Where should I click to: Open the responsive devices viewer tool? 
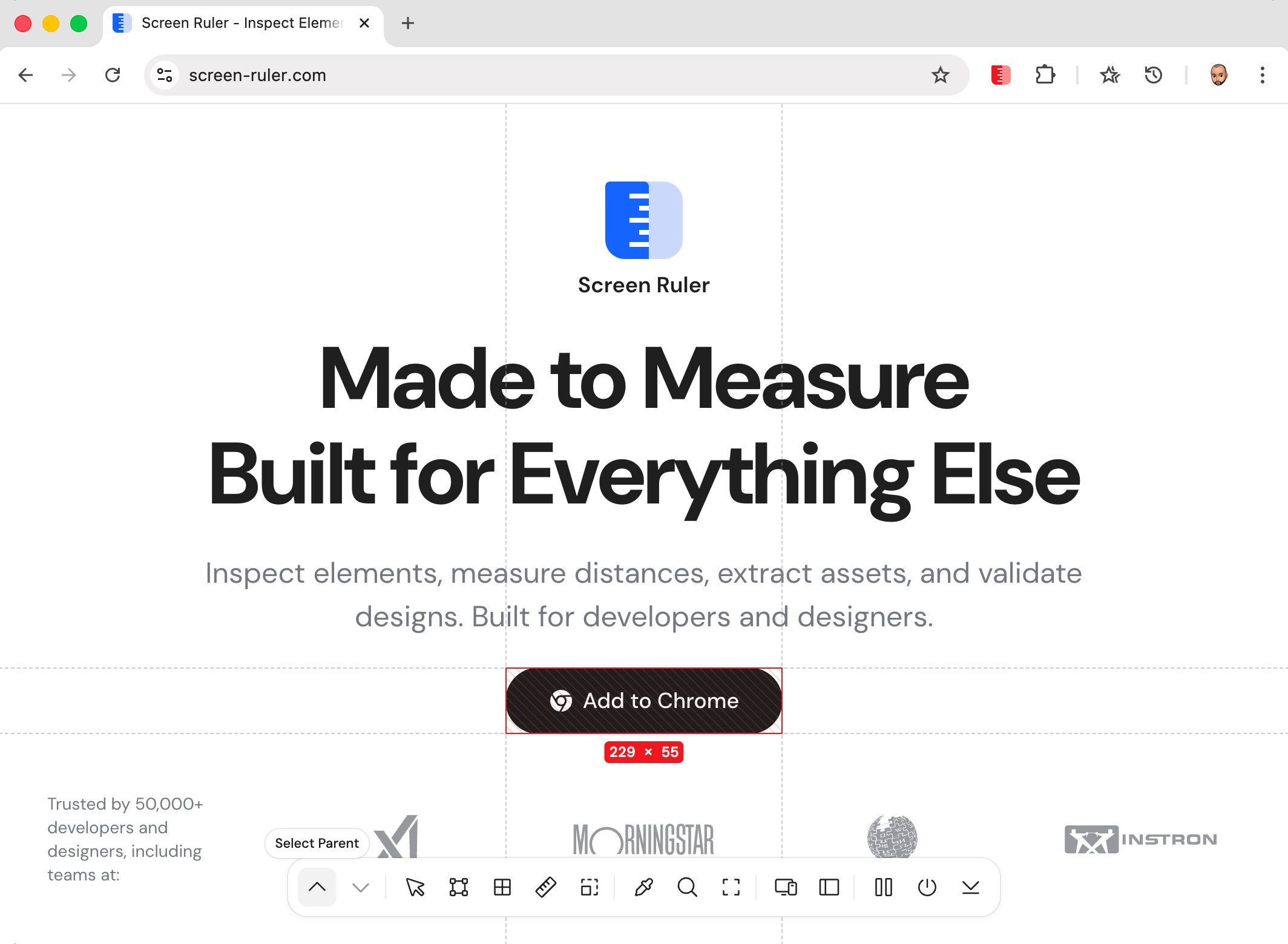click(x=786, y=887)
